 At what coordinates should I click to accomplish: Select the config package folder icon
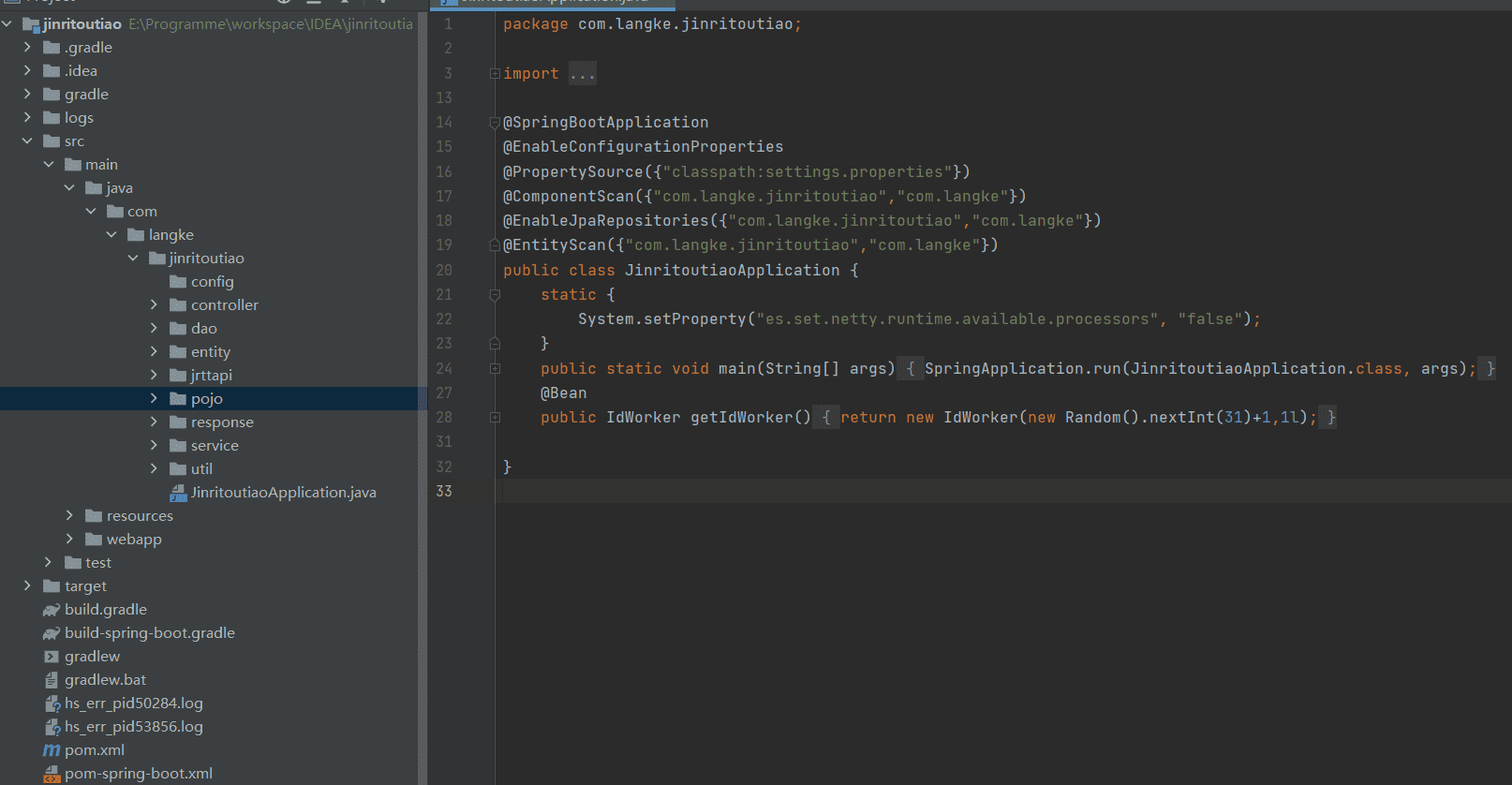click(178, 282)
